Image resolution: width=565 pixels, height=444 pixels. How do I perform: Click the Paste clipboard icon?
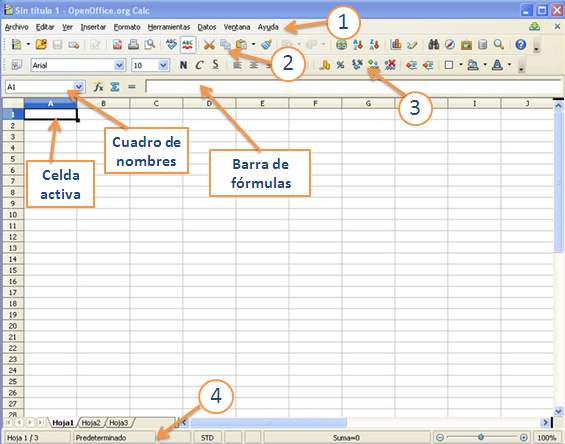(x=241, y=44)
